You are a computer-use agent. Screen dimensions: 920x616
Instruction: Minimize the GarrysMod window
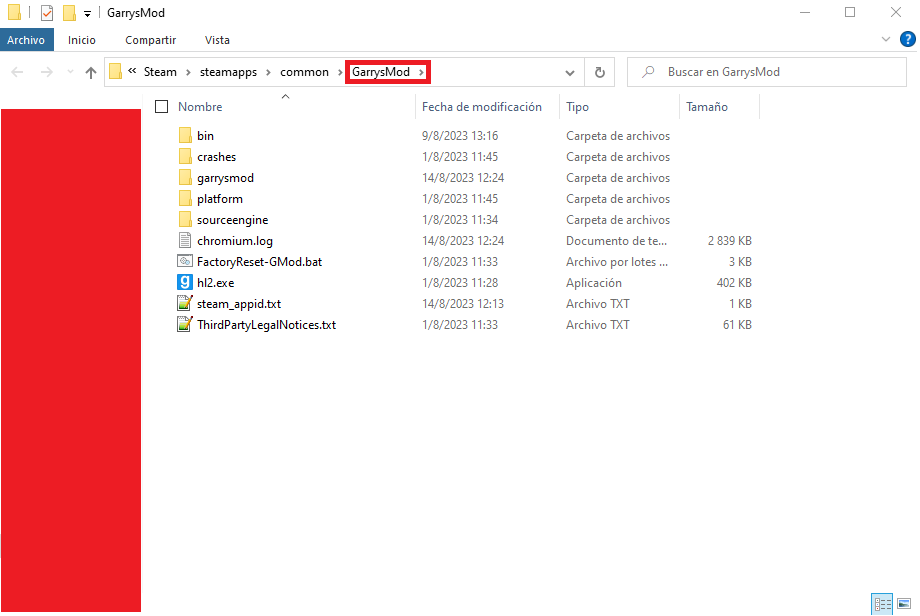[805, 12]
